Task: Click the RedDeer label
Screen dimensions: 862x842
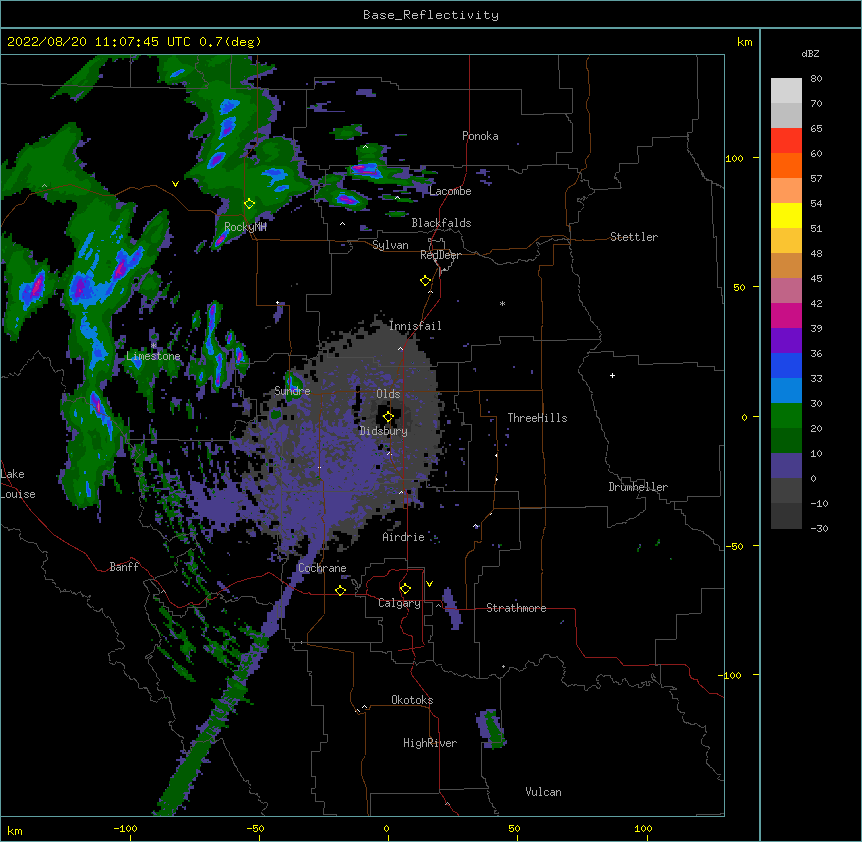Action: pyautogui.click(x=440, y=255)
